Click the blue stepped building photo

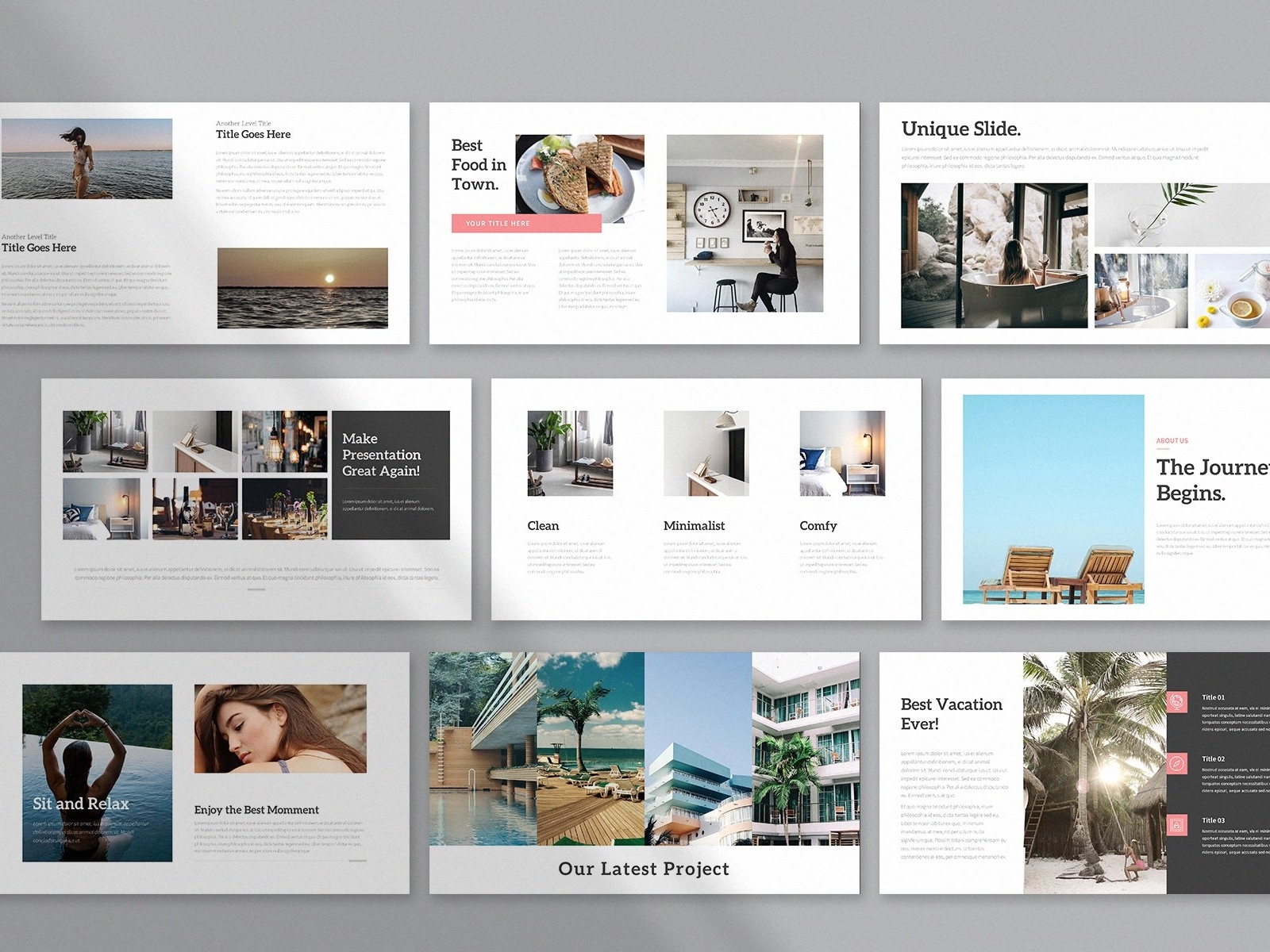point(698,749)
